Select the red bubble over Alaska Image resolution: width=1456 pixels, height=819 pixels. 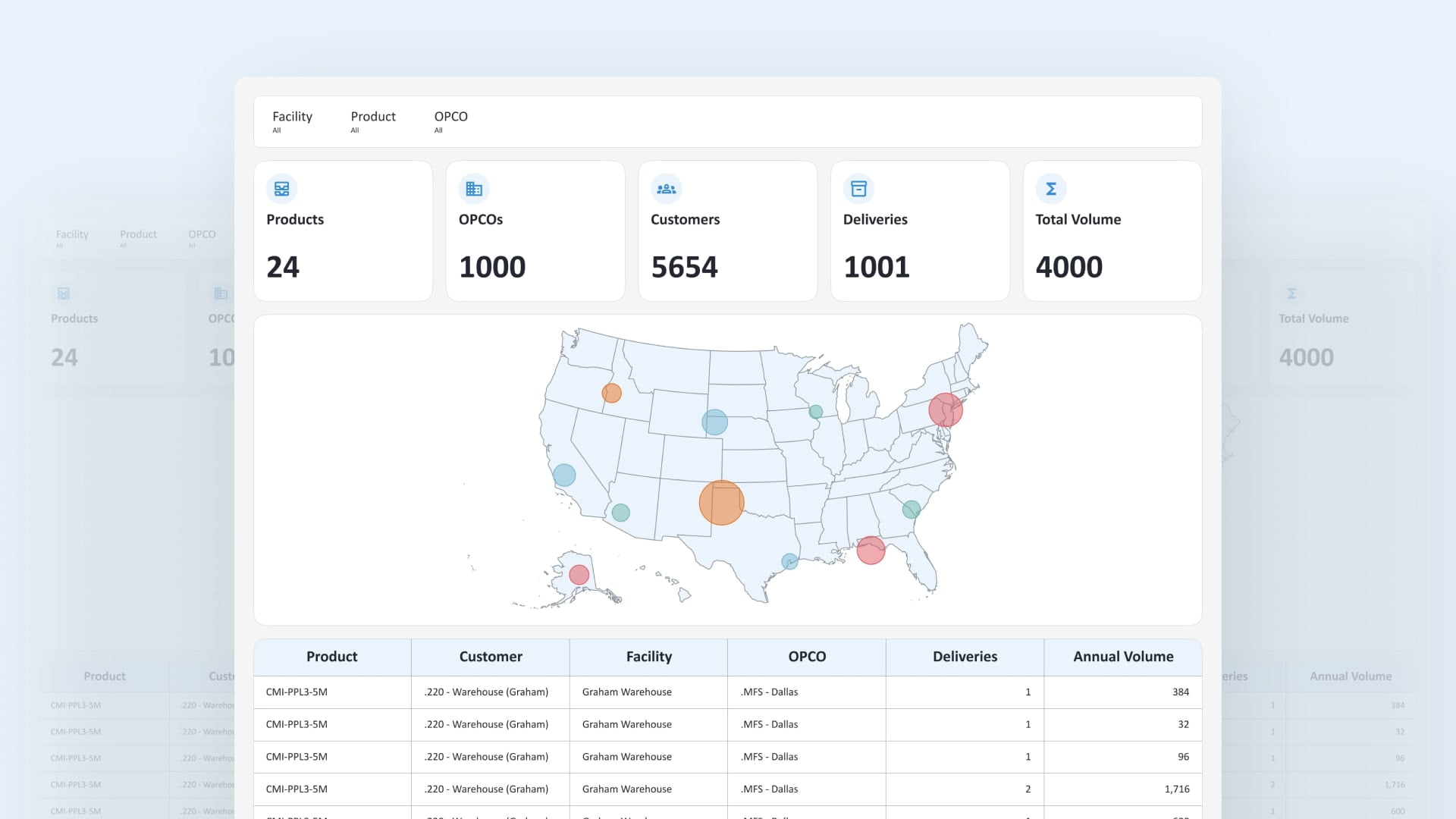pos(579,574)
